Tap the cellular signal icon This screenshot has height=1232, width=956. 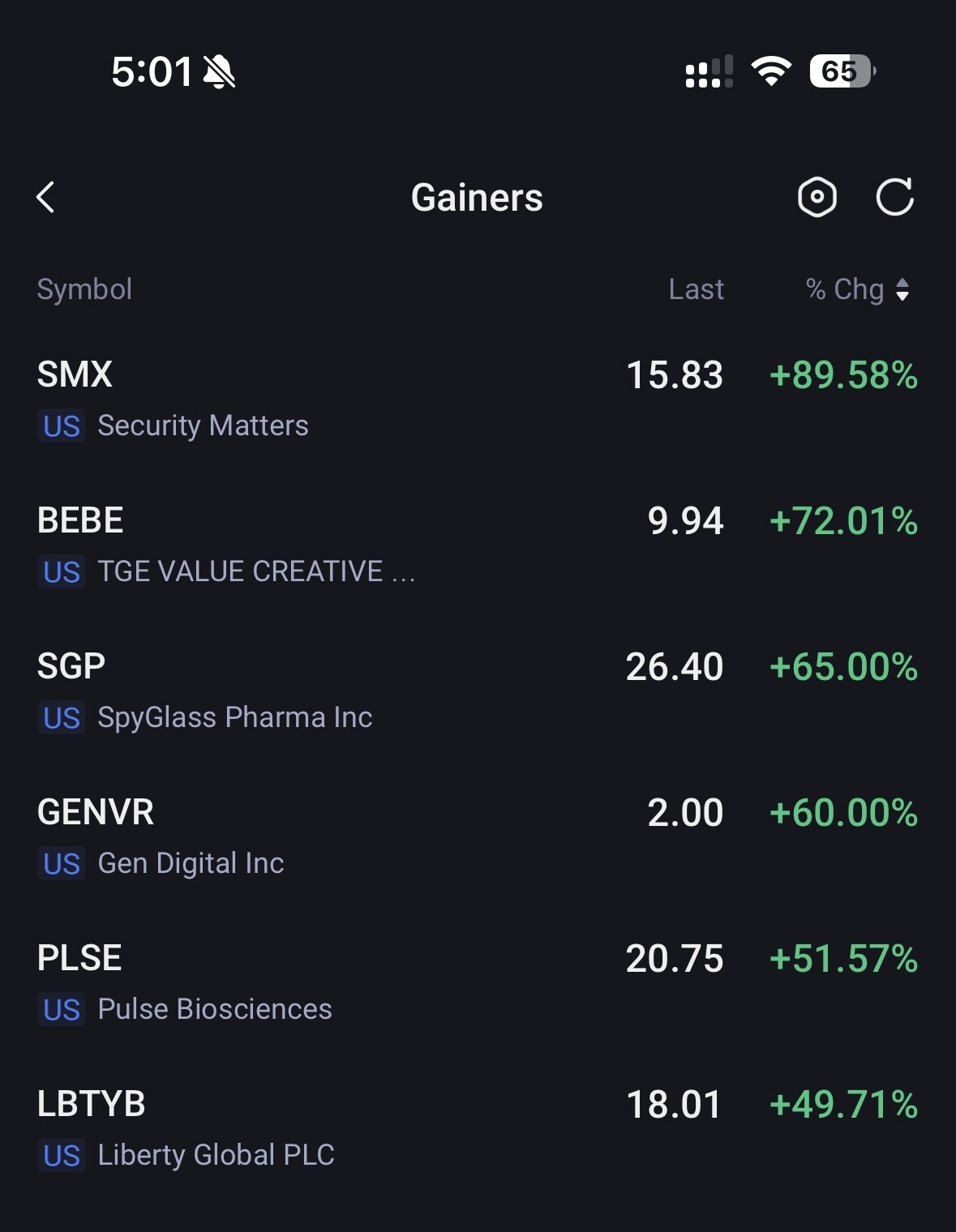click(709, 71)
